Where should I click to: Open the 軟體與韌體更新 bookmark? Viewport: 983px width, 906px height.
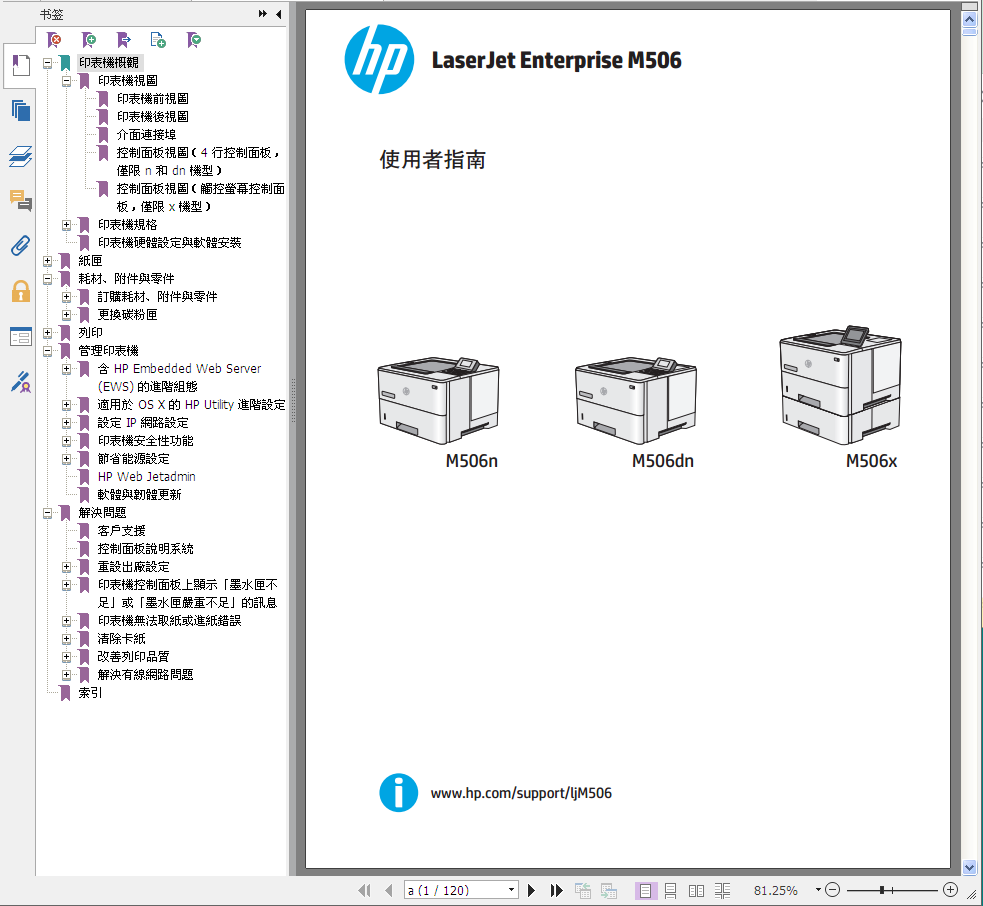pyautogui.click(x=139, y=495)
